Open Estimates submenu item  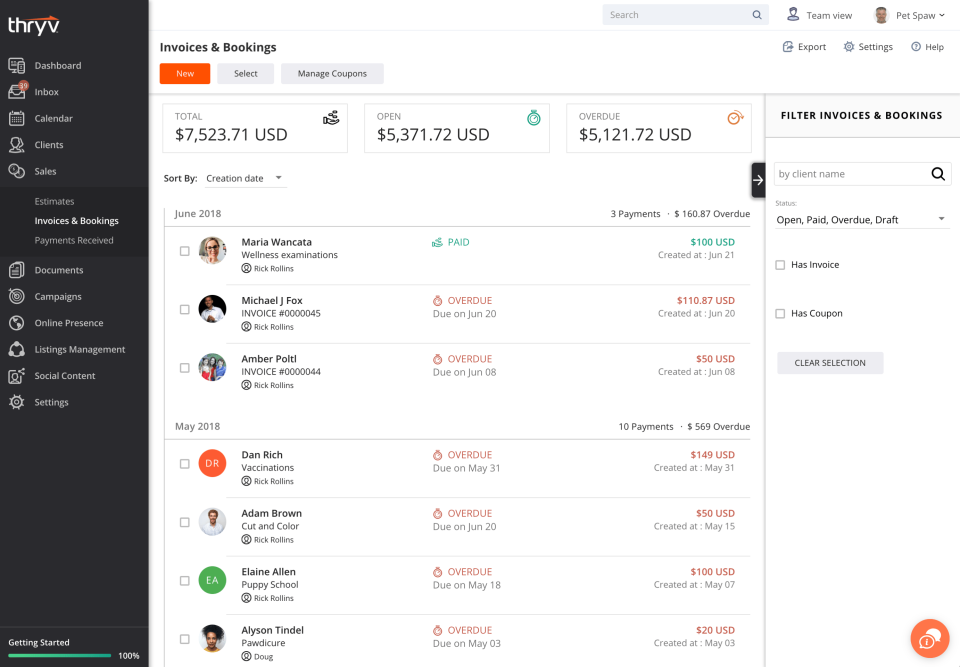(54, 201)
